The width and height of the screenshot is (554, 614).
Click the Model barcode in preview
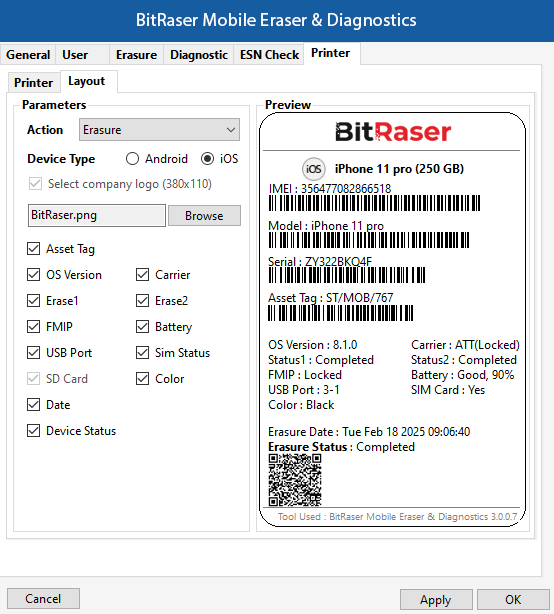click(369, 240)
